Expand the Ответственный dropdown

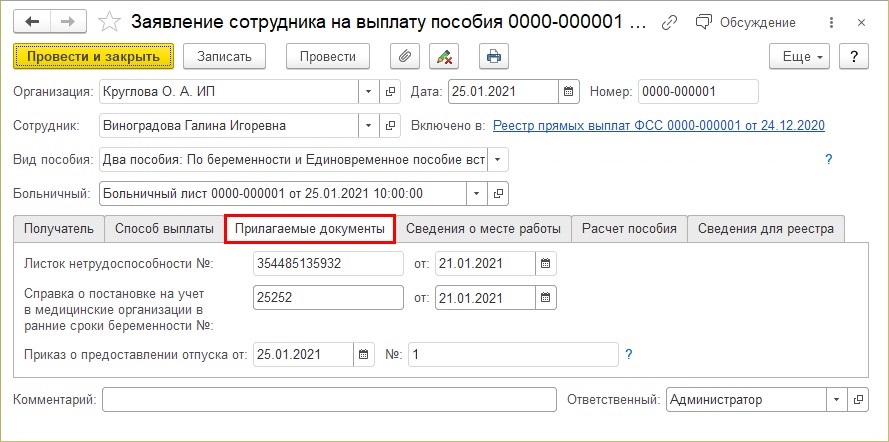(x=836, y=400)
